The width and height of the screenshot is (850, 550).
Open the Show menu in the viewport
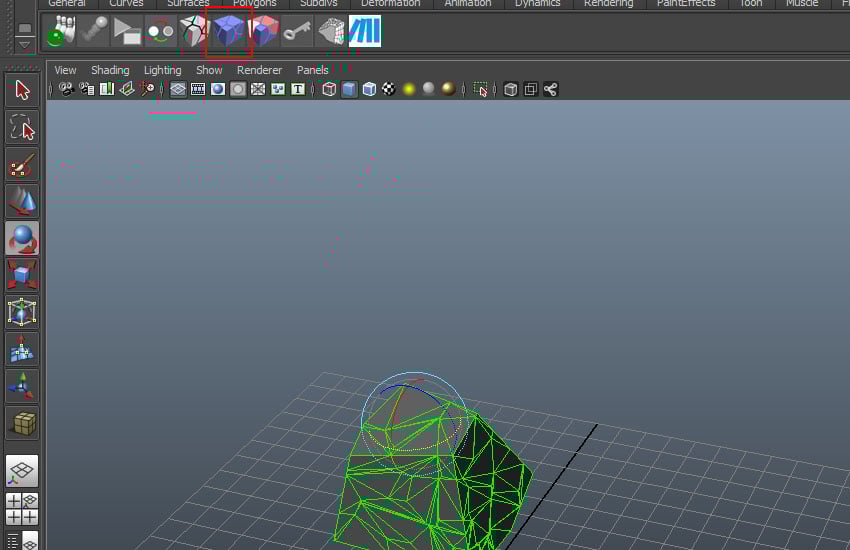tap(209, 70)
